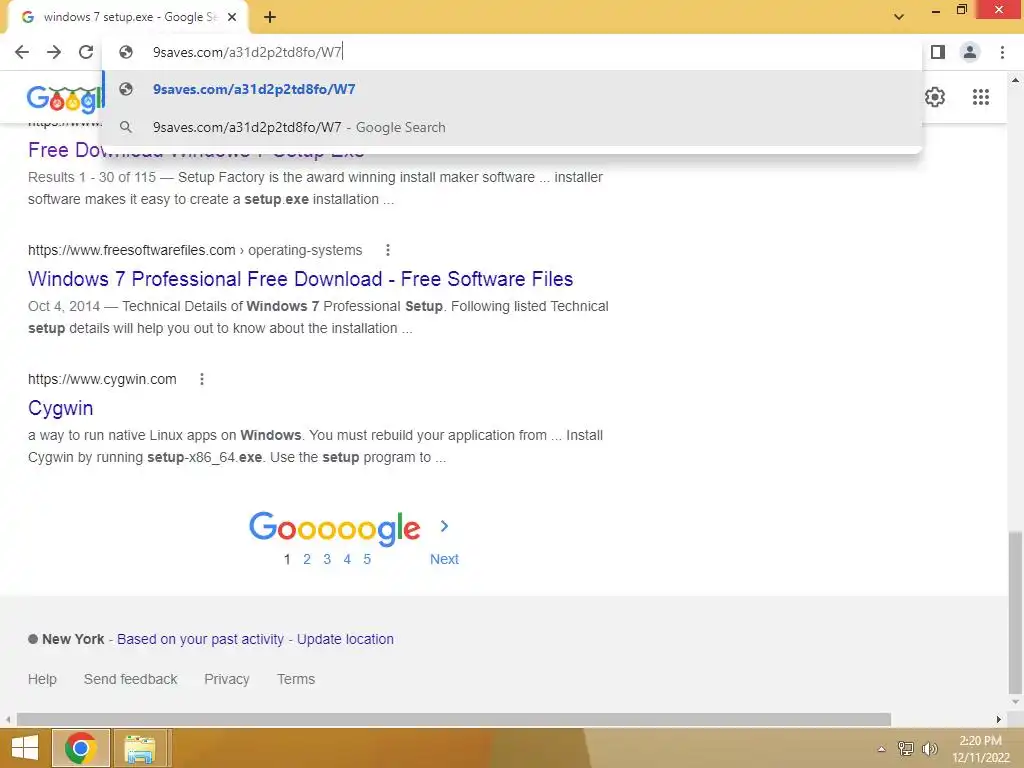Click the globe icon in the address bar

[x=126, y=52]
